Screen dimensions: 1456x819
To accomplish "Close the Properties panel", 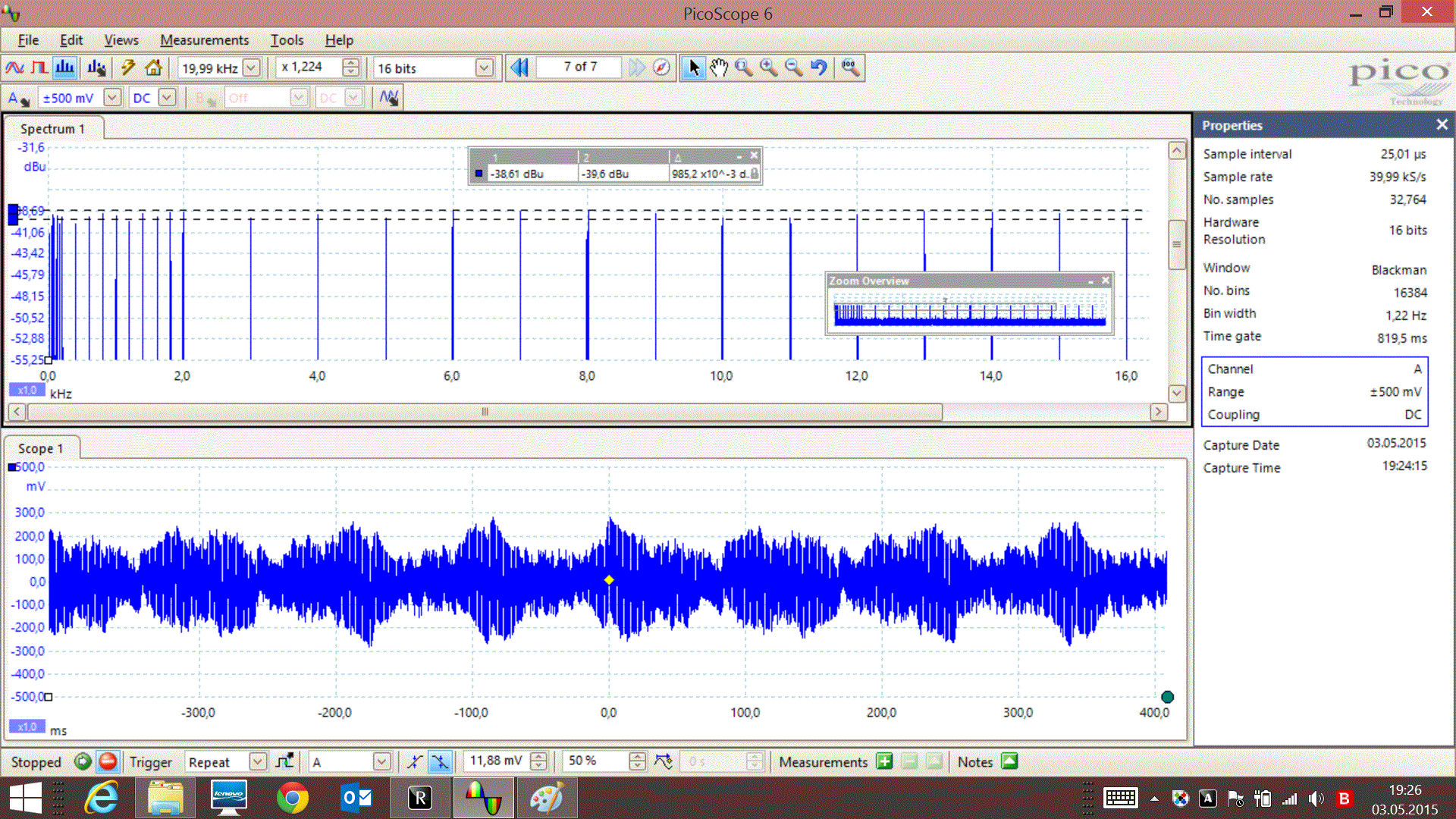I will (x=1442, y=124).
